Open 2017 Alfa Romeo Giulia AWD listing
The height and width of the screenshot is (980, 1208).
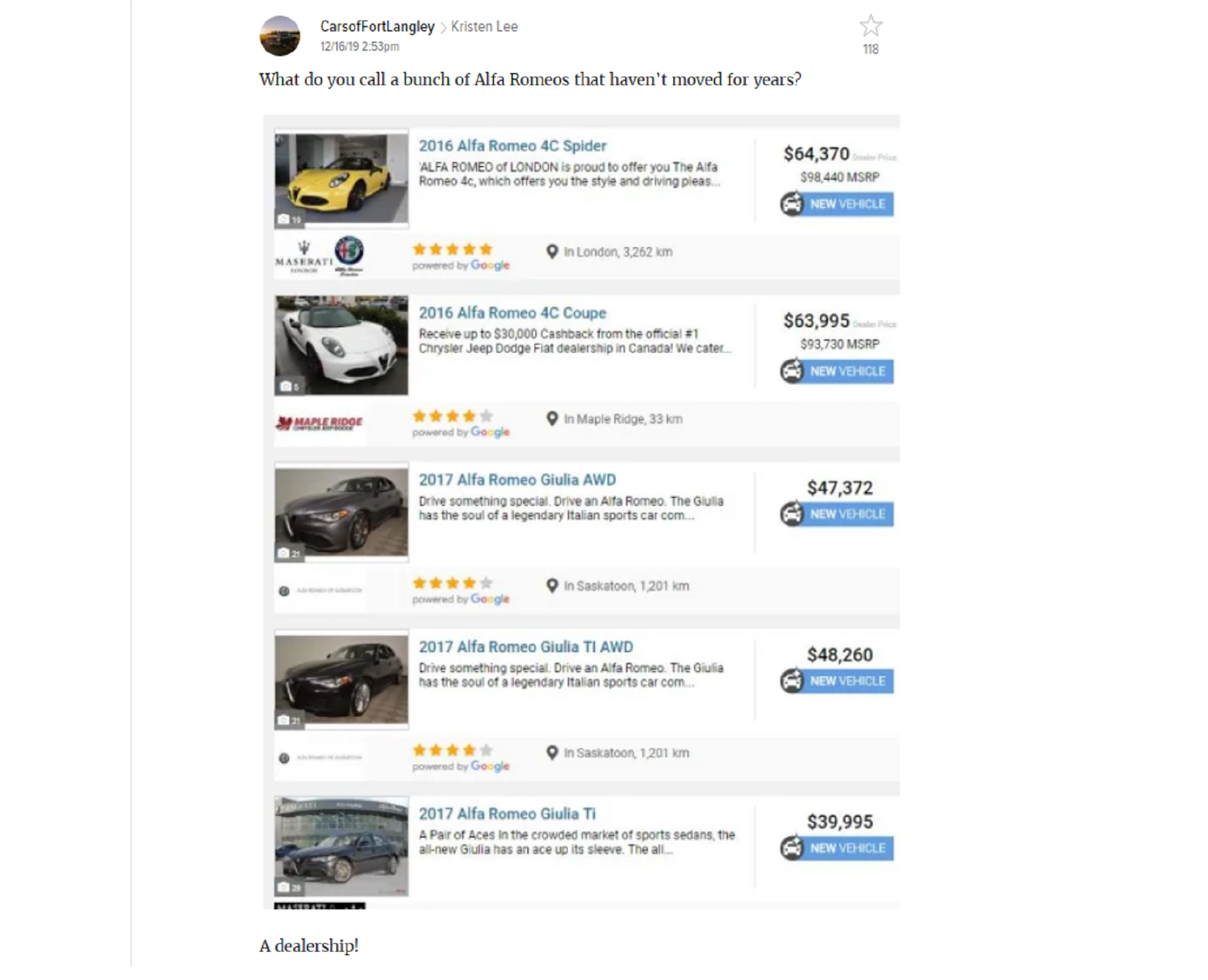click(517, 479)
